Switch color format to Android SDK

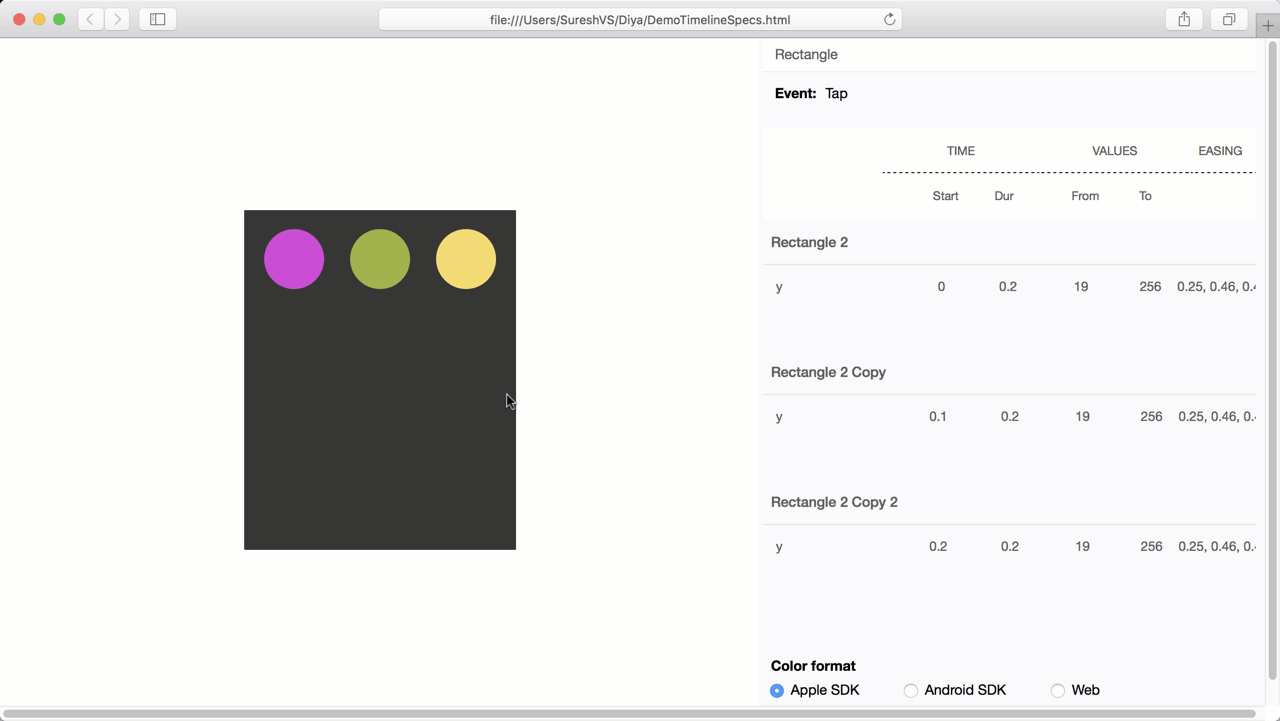pyautogui.click(x=911, y=690)
